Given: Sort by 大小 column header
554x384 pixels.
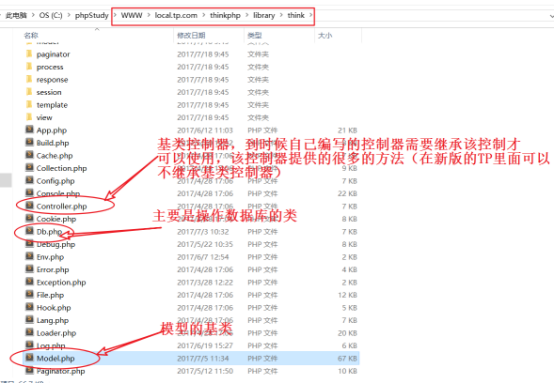Looking at the screenshot, I should click(x=325, y=35).
